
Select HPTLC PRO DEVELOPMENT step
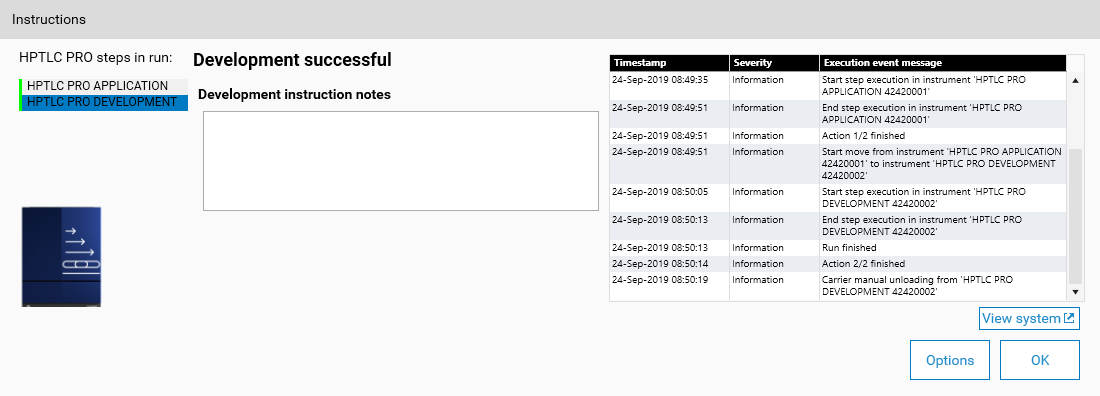(104, 103)
